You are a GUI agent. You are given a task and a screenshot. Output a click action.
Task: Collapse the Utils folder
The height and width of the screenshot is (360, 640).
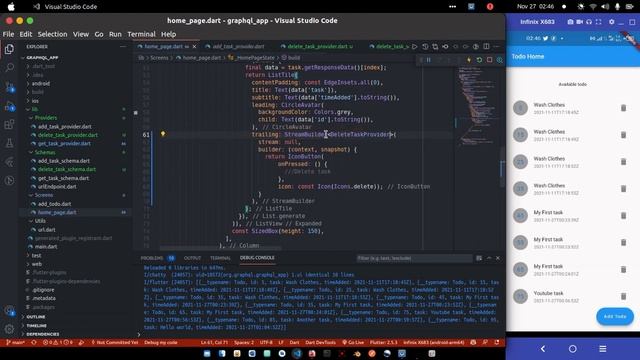point(40,221)
